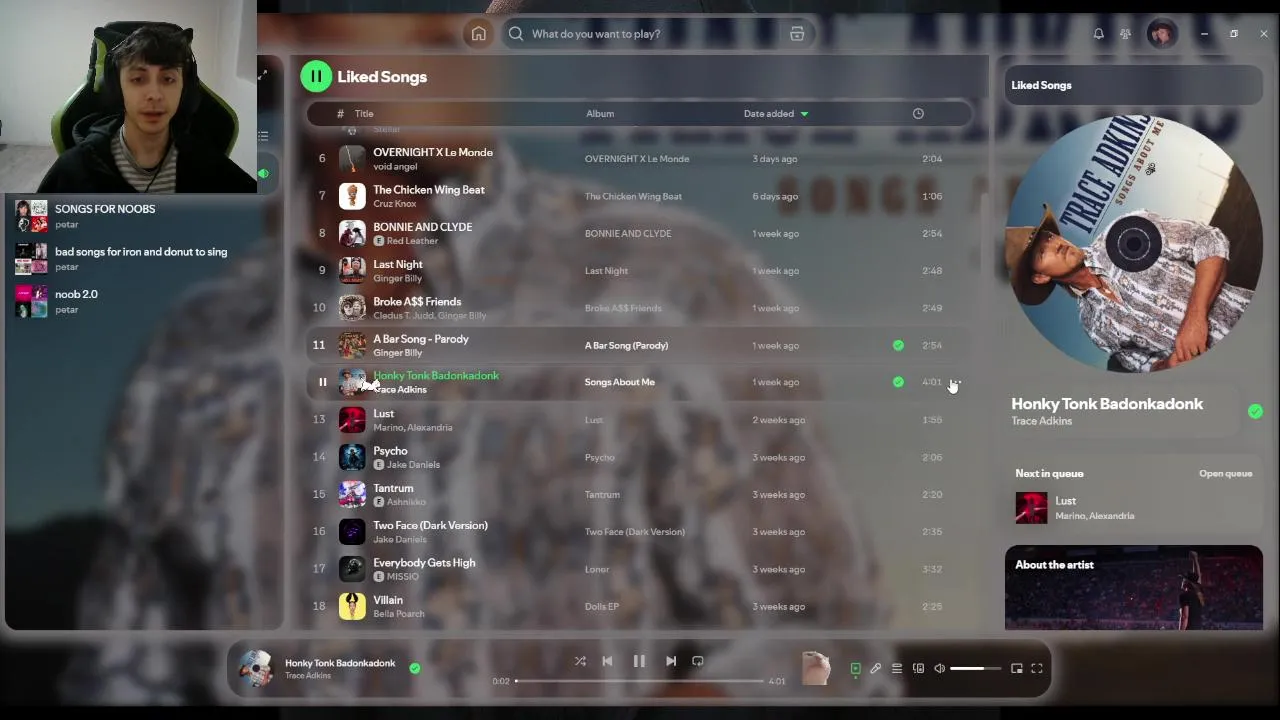The width and height of the screenshot is (1280, 720).
Task: Toggle shuffle in the player bar
Action: point(580,661)
